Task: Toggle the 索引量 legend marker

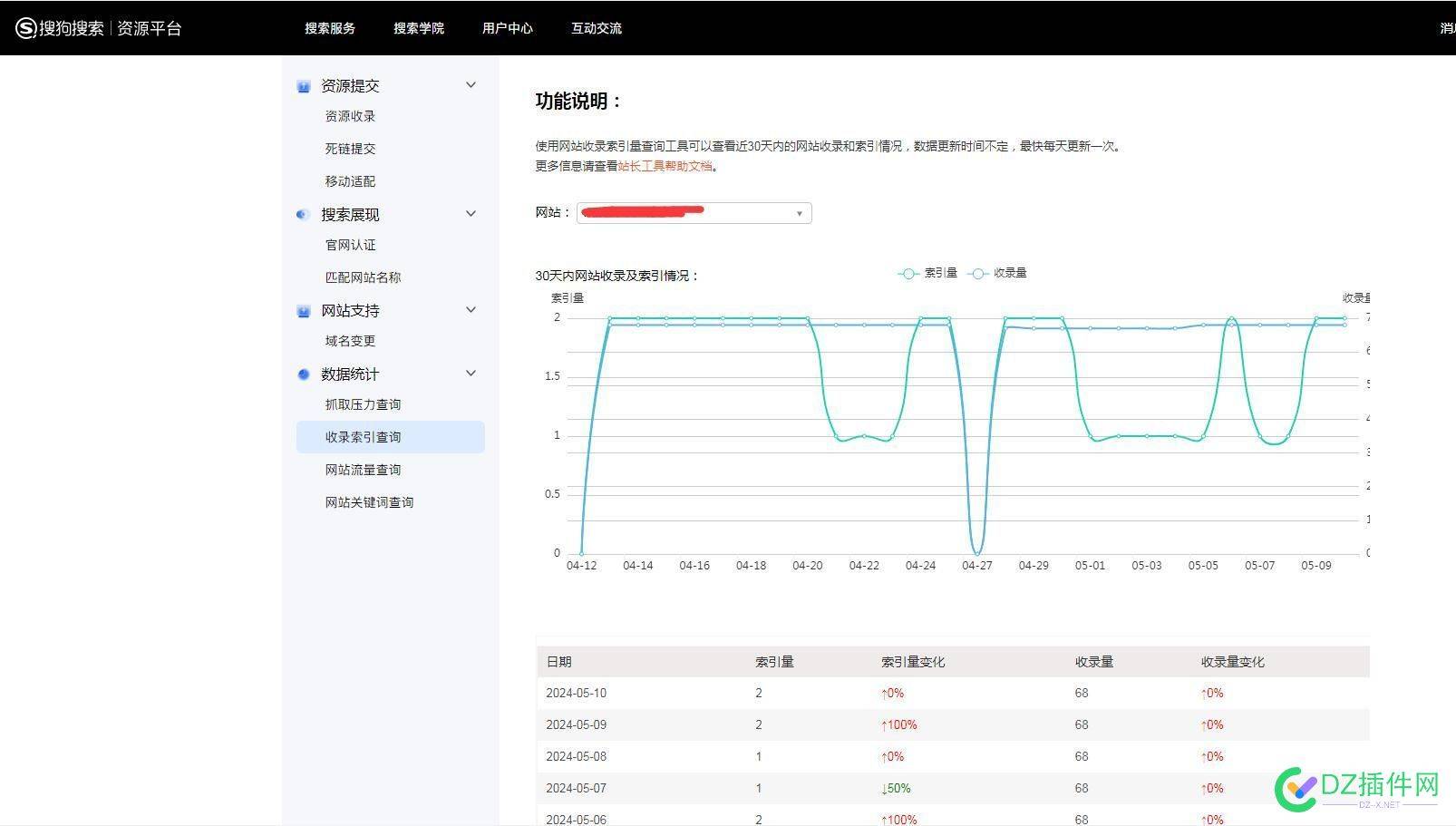Action: point(908,274)
